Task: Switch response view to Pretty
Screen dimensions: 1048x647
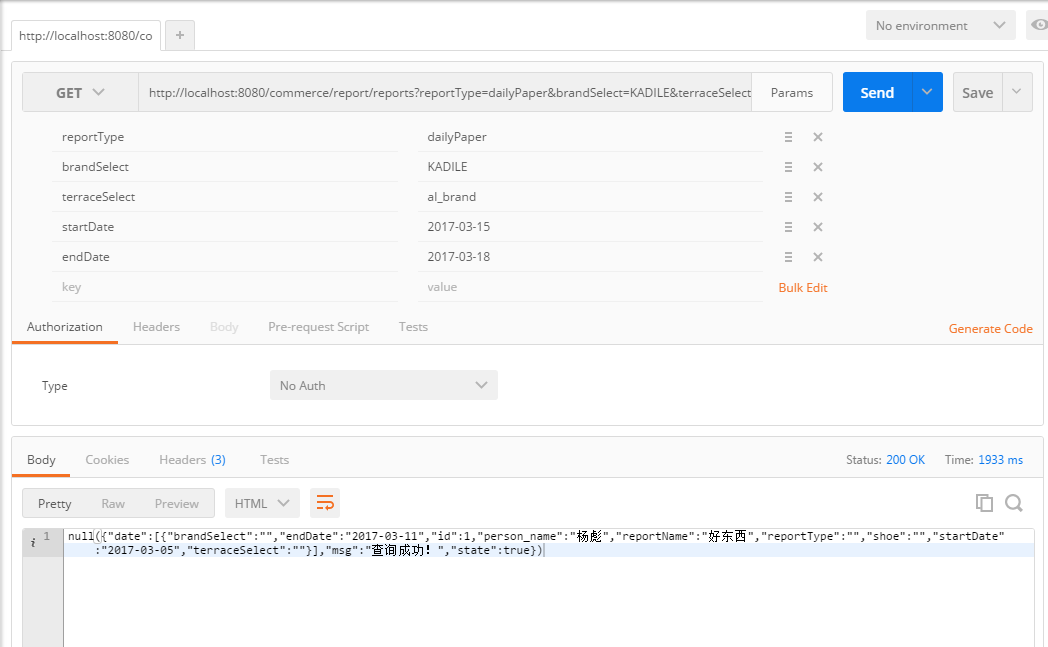Action: [55, 503]
